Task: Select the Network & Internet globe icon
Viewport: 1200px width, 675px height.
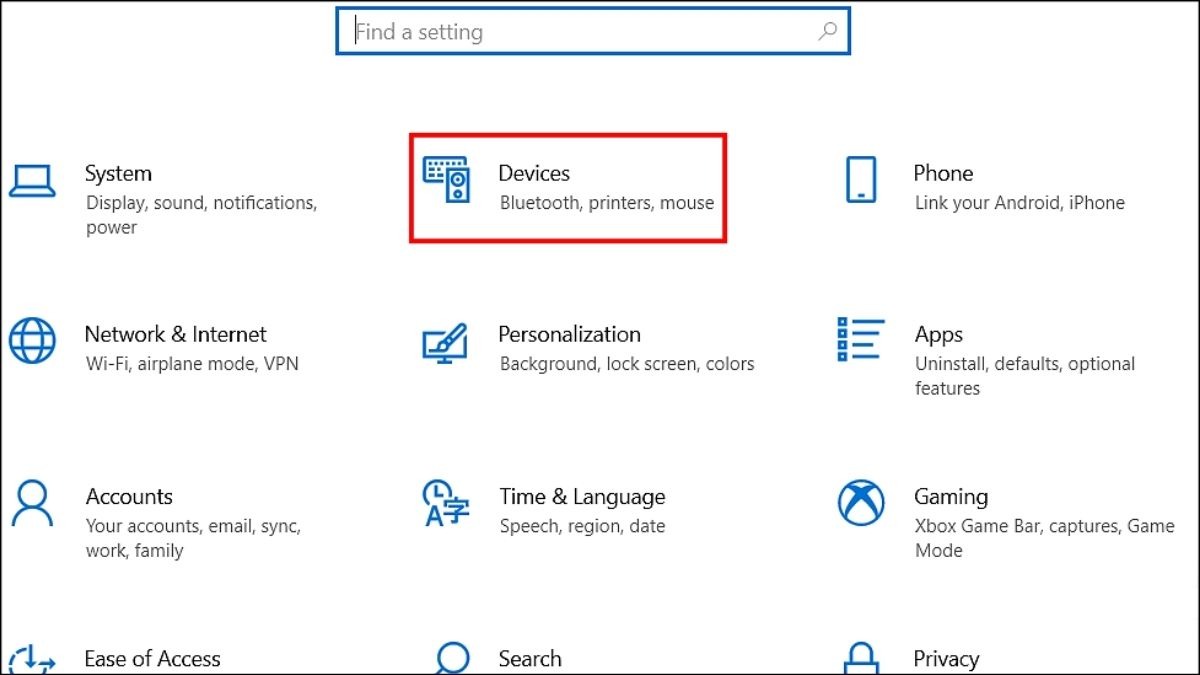Action: (x=32, y=341)
